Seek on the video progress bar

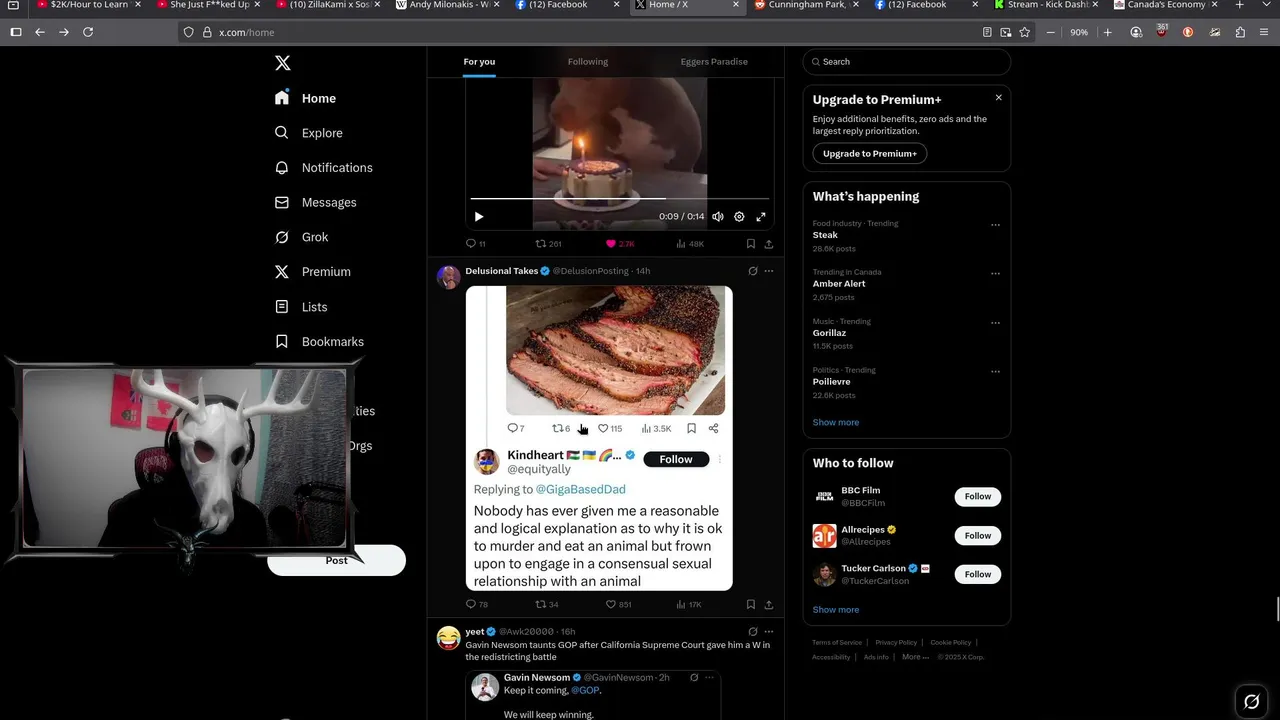tap(620, 199)
